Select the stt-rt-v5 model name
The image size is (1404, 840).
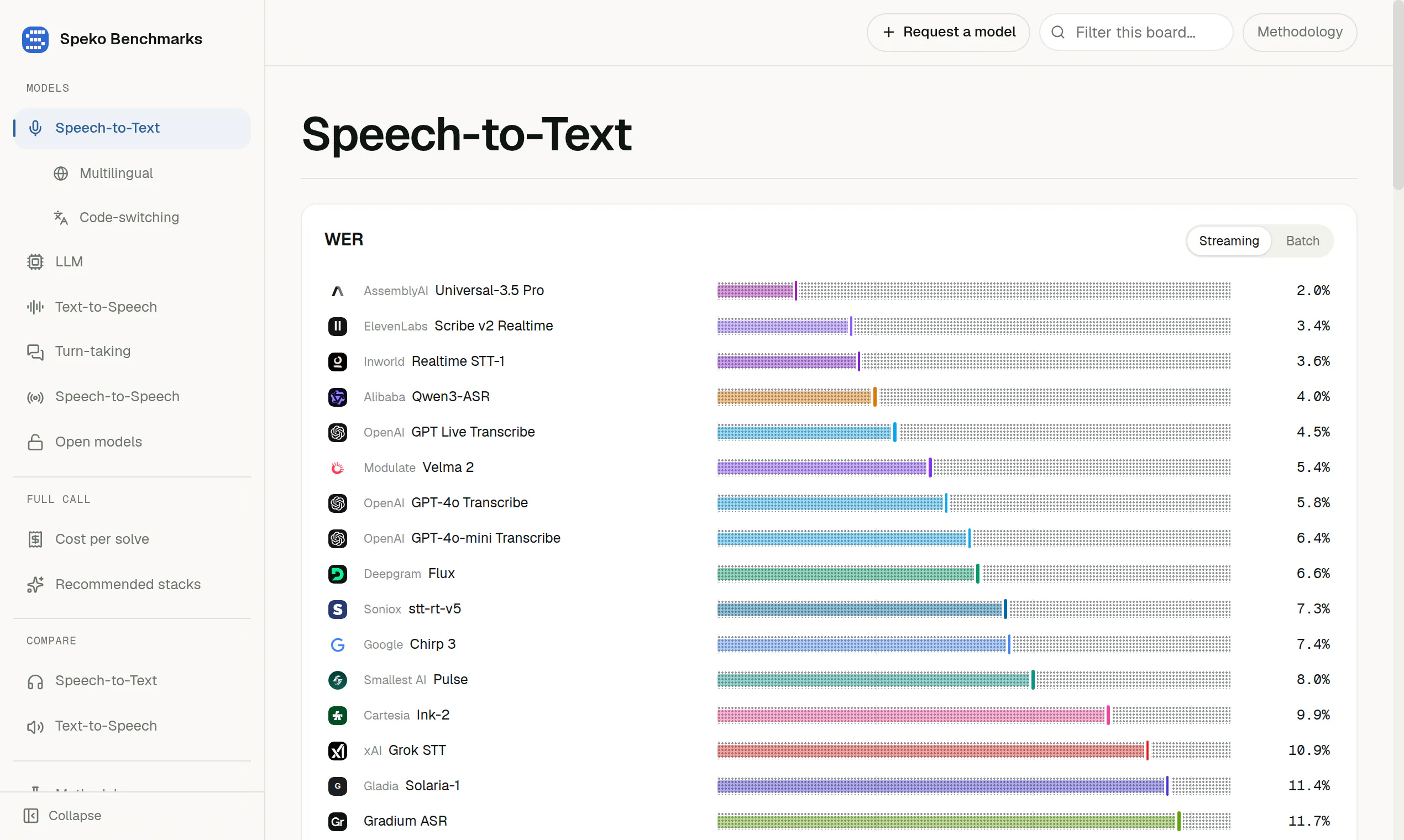pos(434,609)
